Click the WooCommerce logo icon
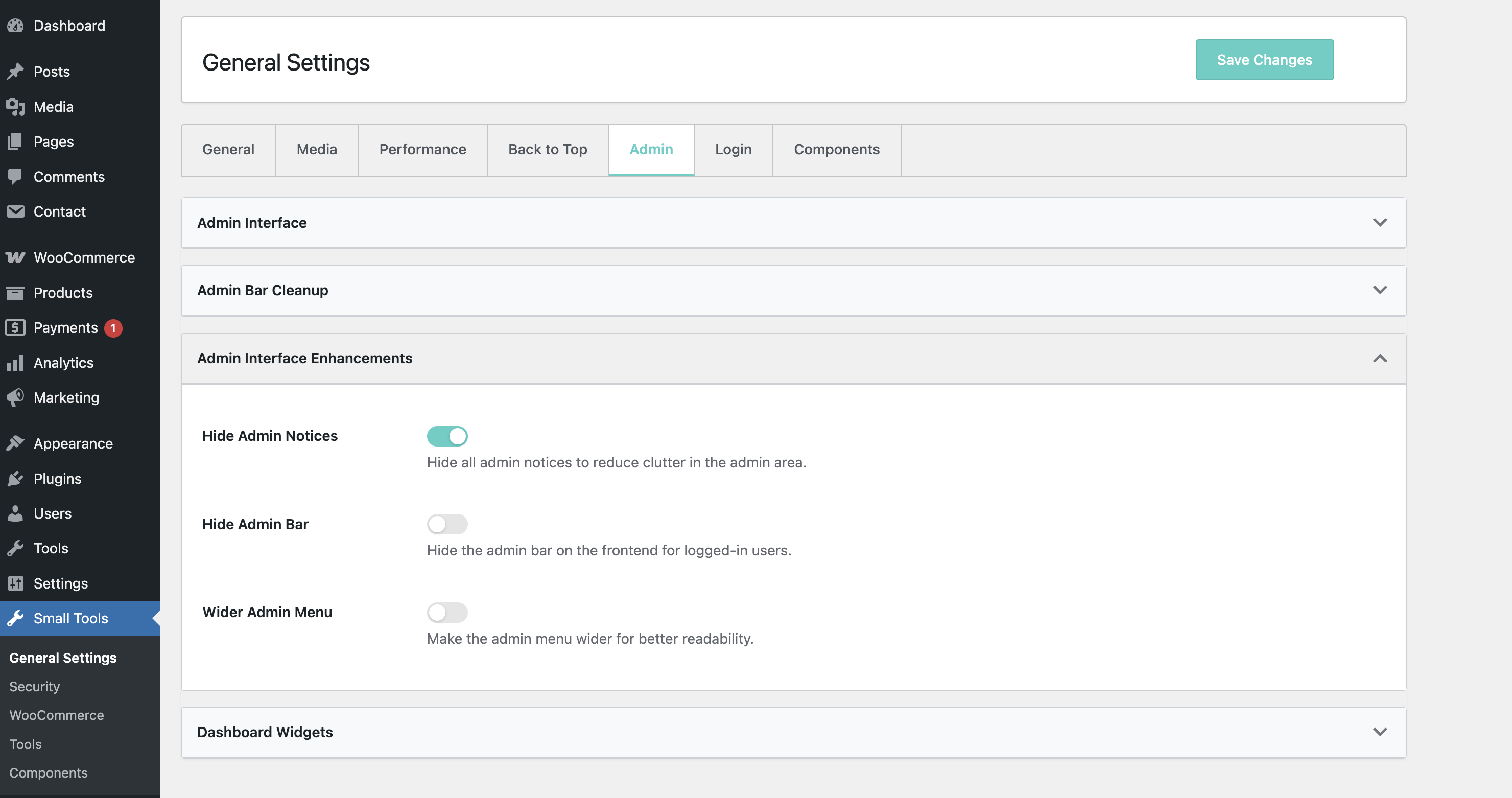 (x=15, y=257)
